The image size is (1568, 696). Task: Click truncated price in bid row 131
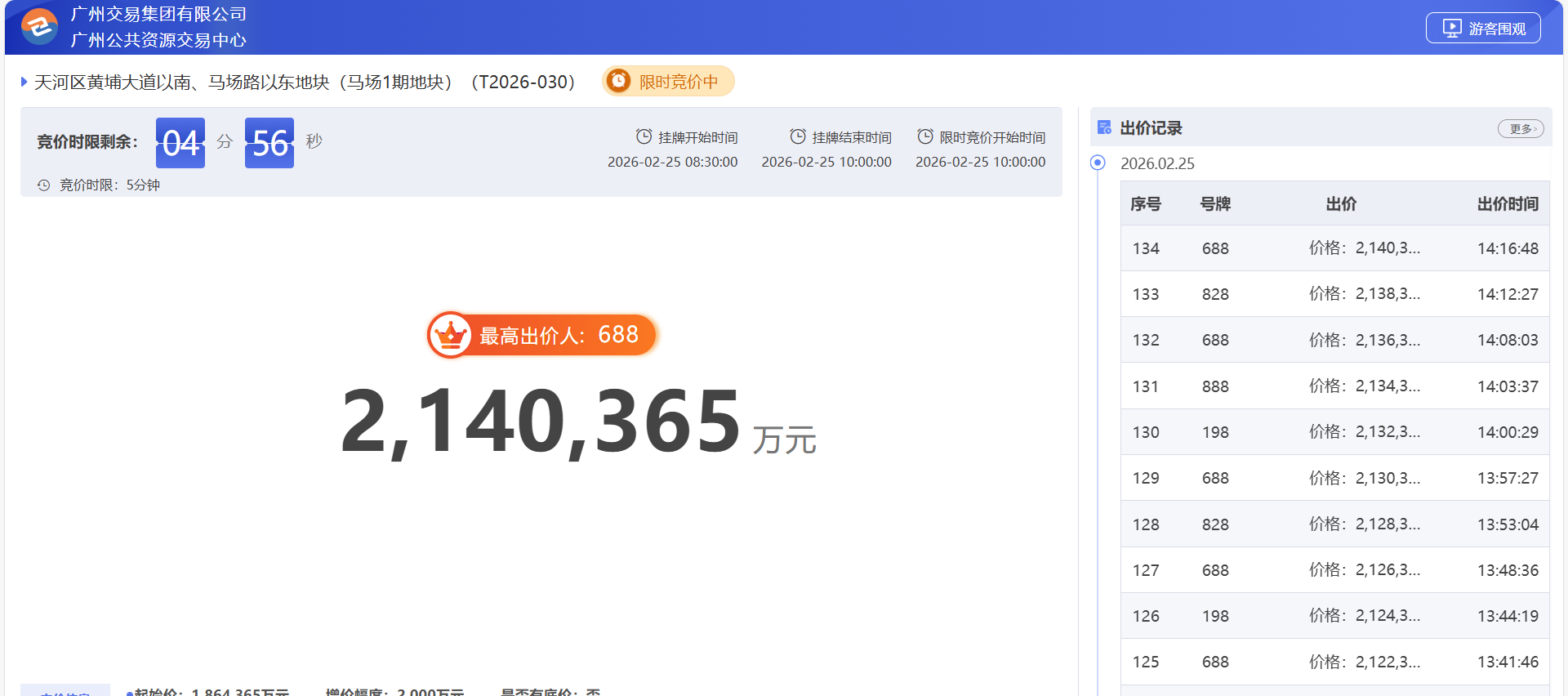coord(1364,386)
